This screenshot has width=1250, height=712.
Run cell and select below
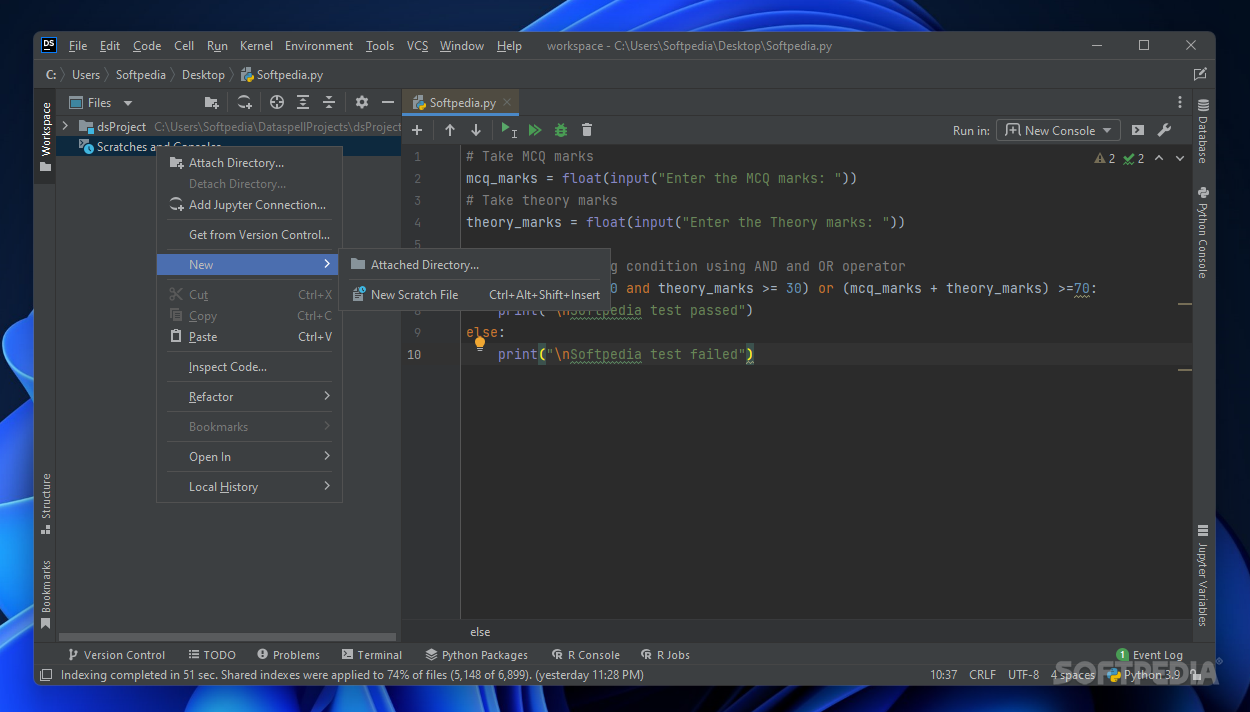509,130
